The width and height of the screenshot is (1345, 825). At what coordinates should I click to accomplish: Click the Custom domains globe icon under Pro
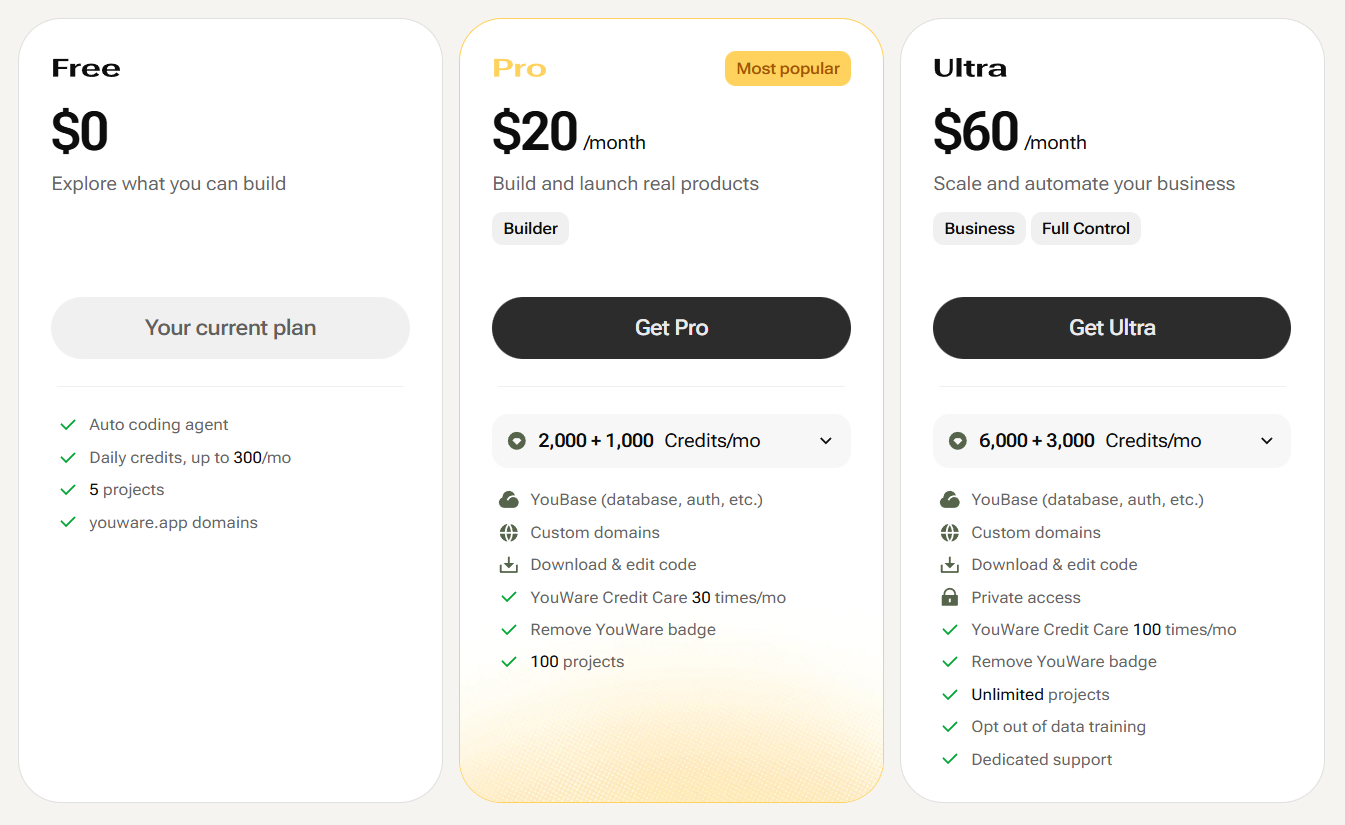pos(509,533)
